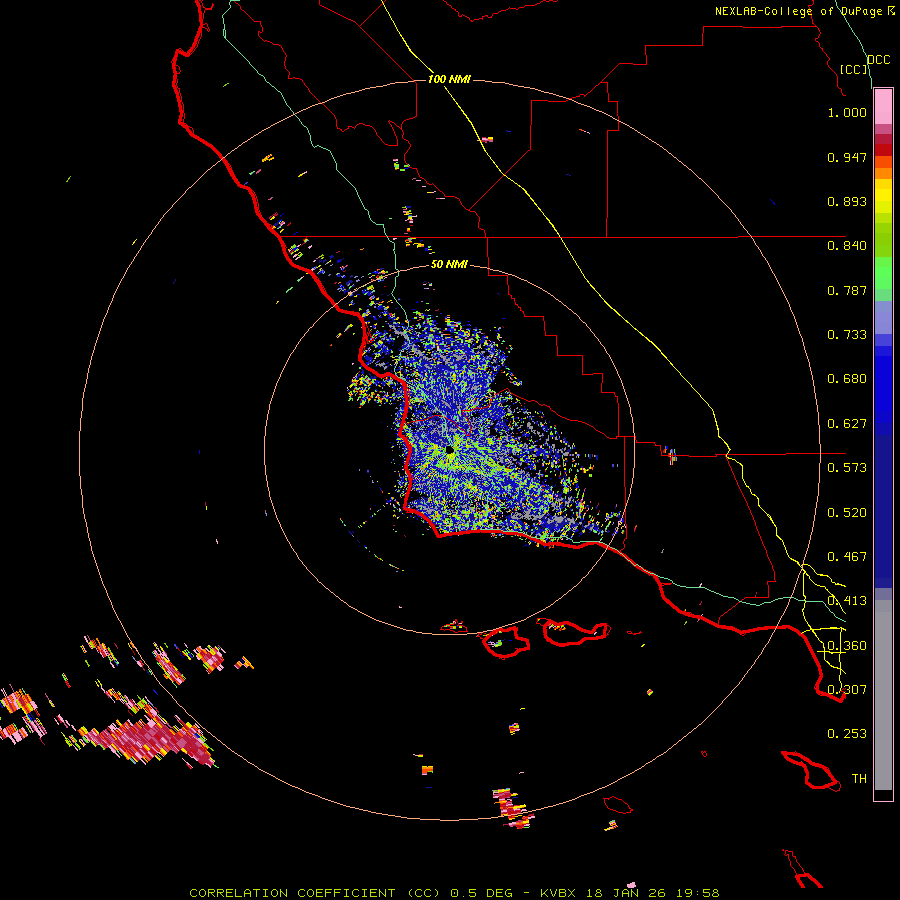900x900 pixels.
Task: Click the TH threshold label on legend
Action: [x=859, y=779]
